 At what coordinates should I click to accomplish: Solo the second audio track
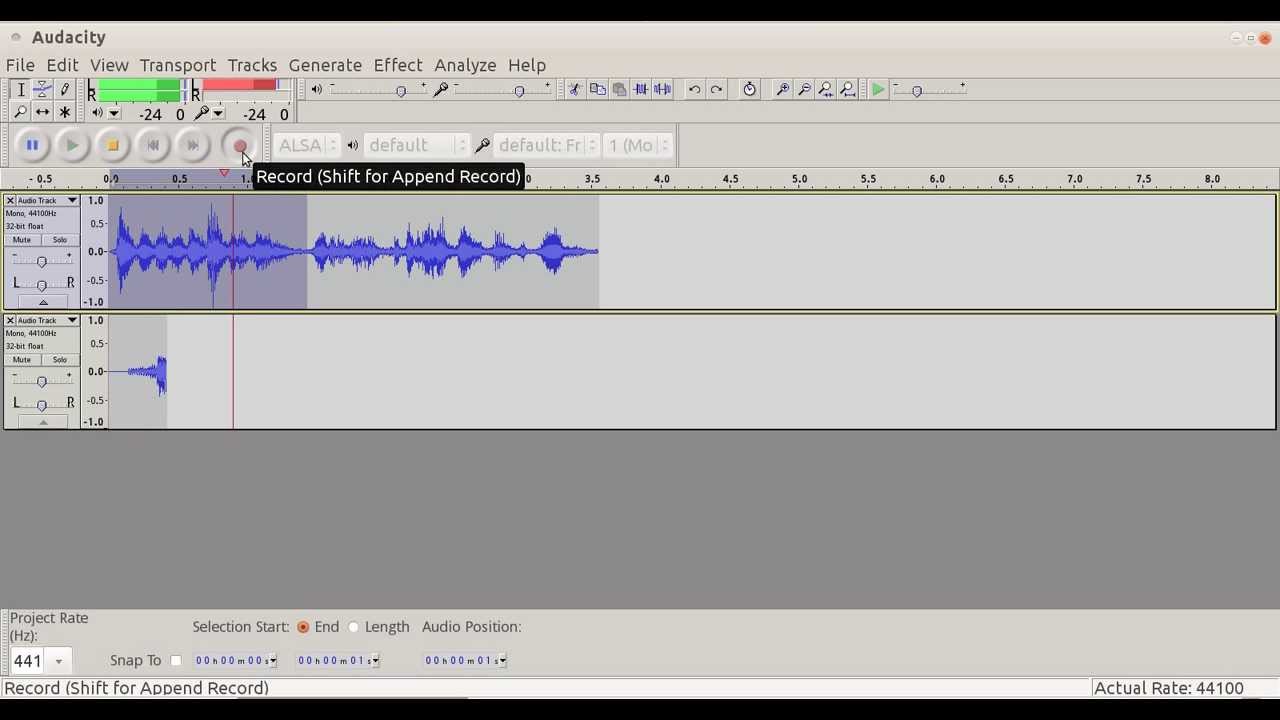(x=60, y=360)
